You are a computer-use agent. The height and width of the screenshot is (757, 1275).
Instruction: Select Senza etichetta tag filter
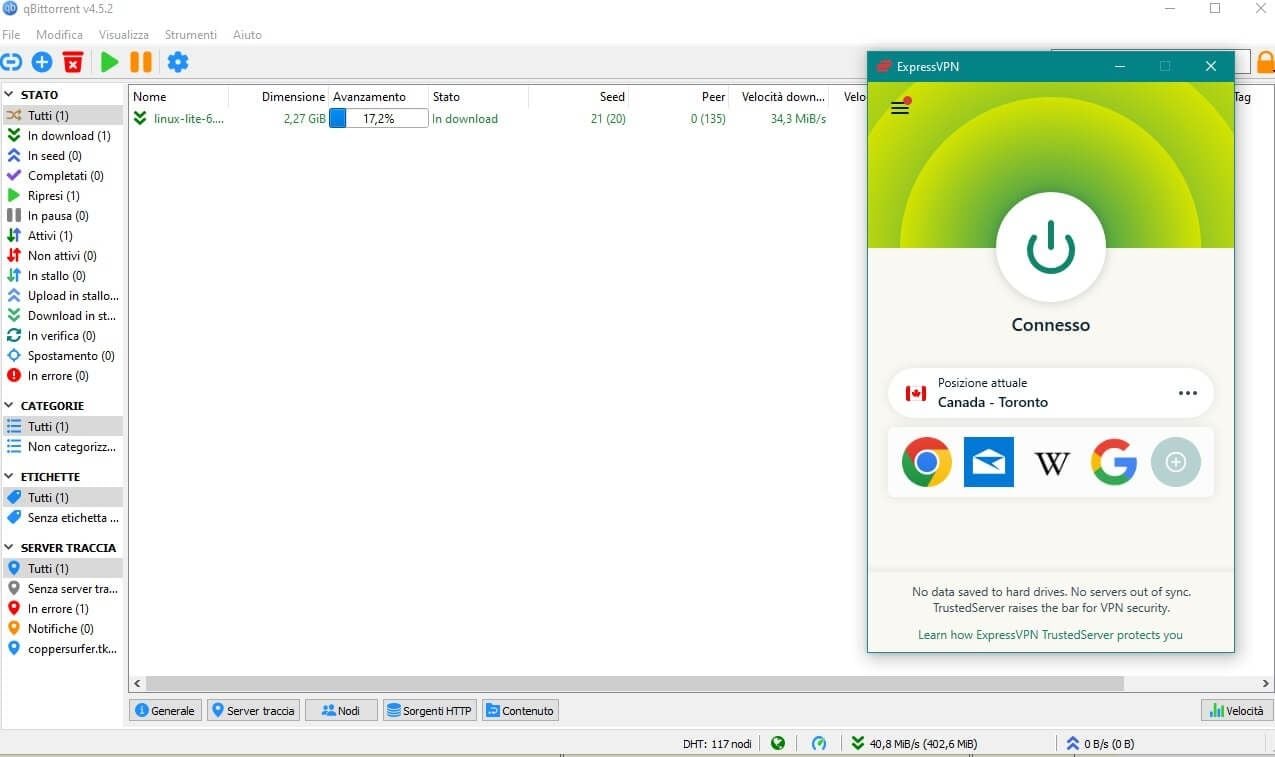point(62,518)
